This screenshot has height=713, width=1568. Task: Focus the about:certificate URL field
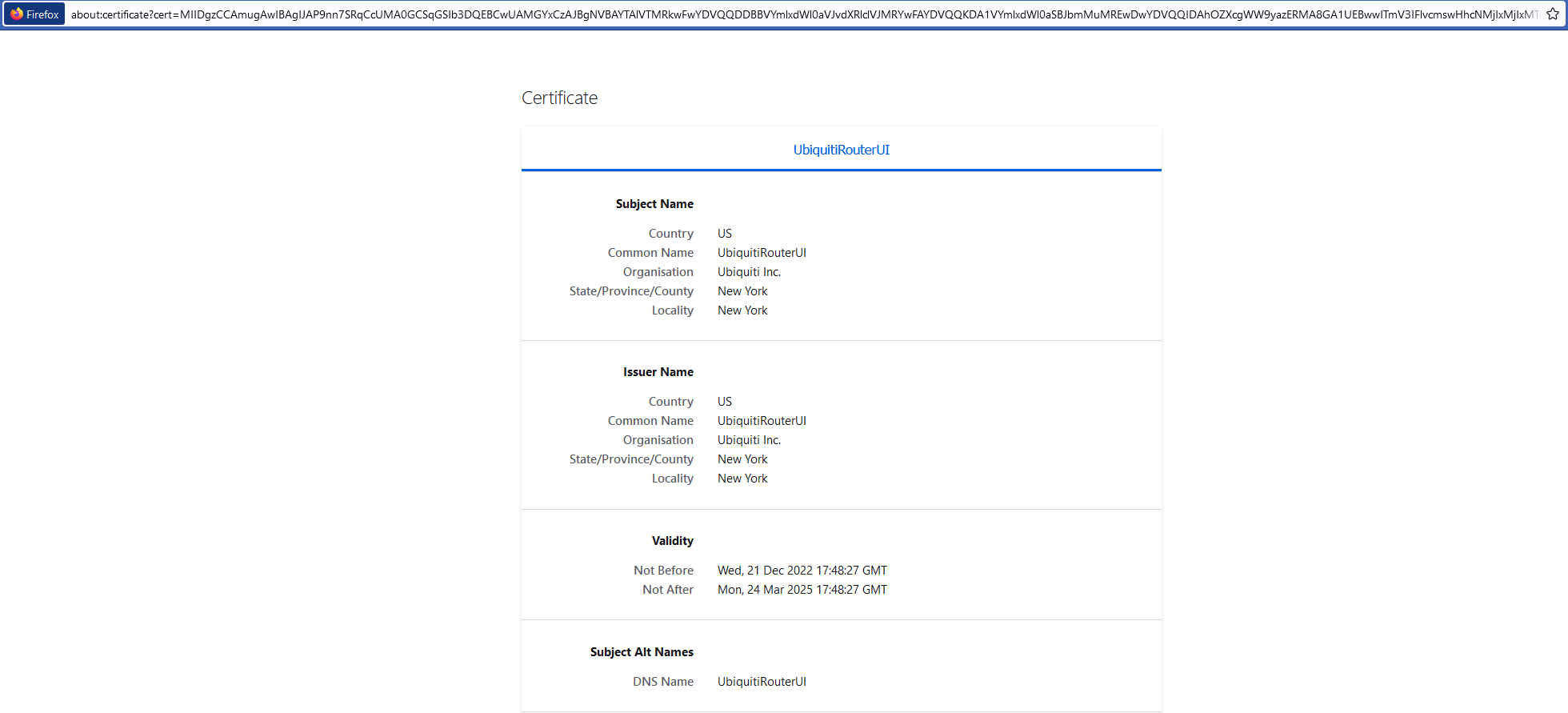click(x=804, y=14)
